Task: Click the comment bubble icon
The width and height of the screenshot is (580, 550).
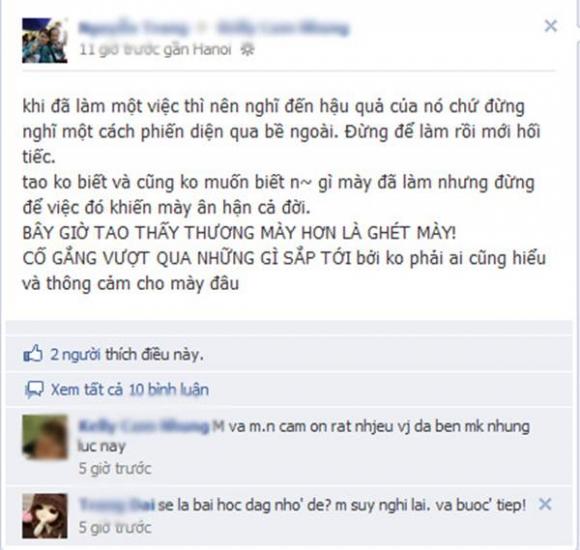Action: click(34, 390)
